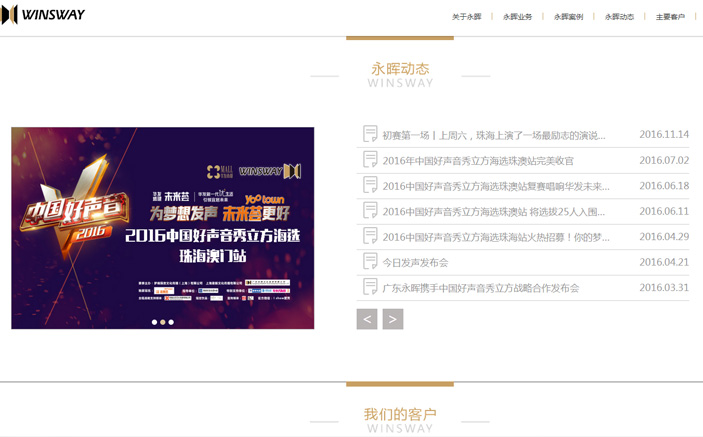This screenshot has height=437, width=703.
Task: Select the middle slideshow indicator dot
Action: point(163,322)
